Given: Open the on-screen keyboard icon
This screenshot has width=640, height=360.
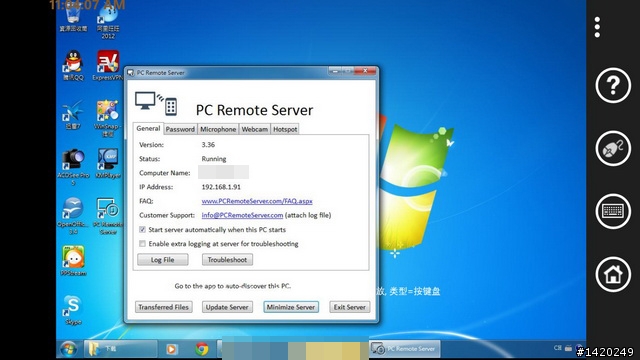Looking at the screenshot, I should tap(613, 211).
